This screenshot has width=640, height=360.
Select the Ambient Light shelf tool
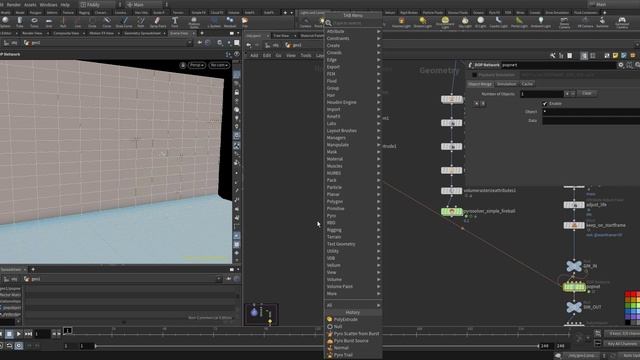(540, 22)
